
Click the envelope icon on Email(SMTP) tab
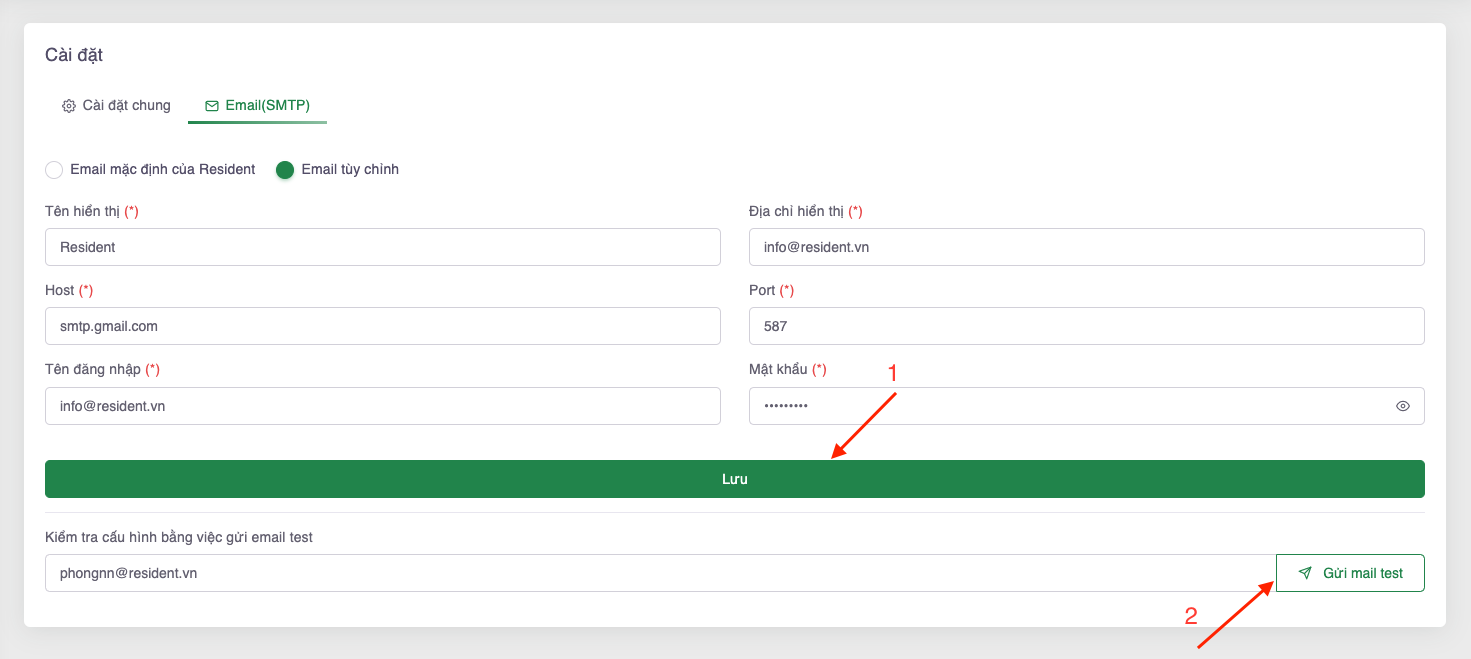[212, 106]
